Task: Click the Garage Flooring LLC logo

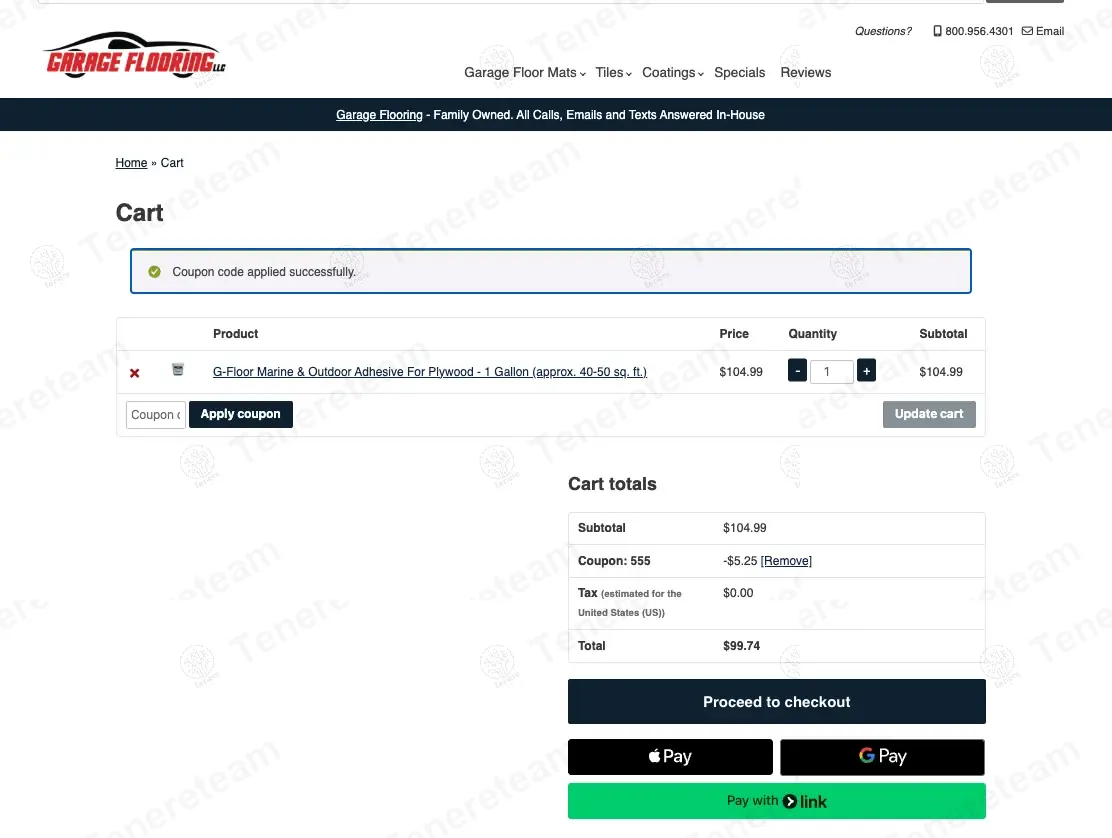Action: (134, 55)
